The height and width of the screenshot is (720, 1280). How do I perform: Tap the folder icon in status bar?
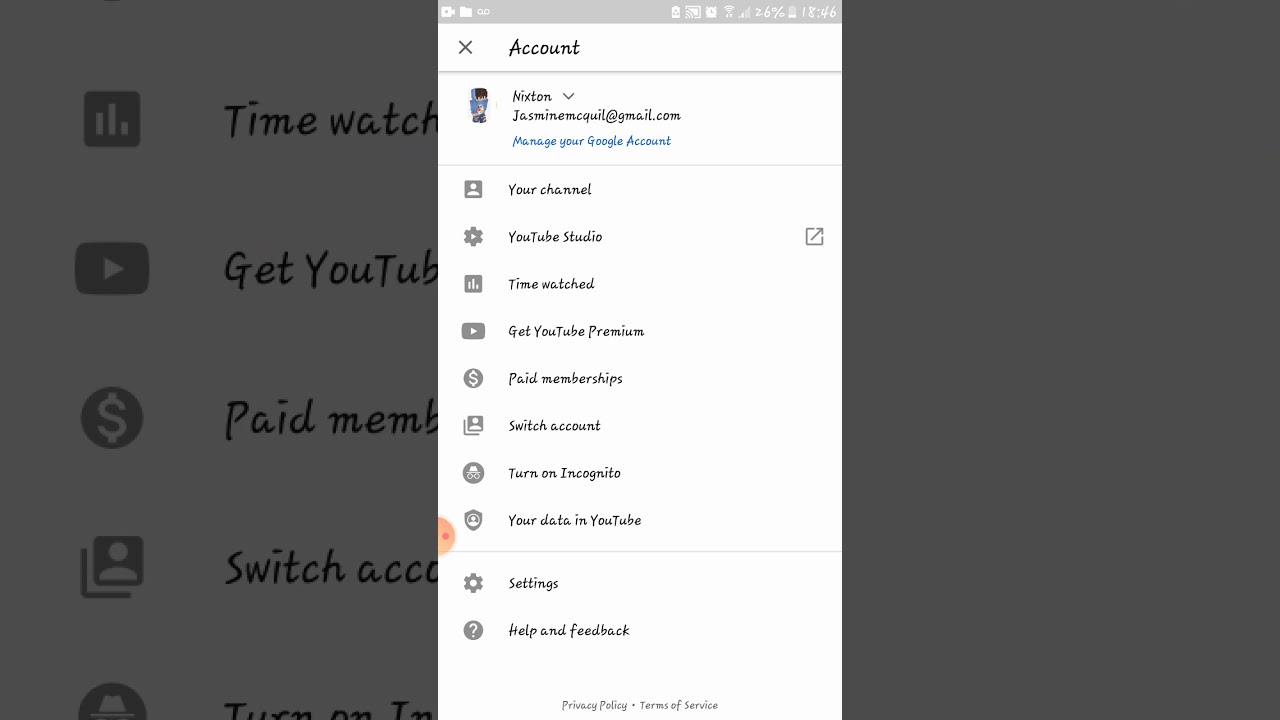pyautogui.click(x=466, y=12)
